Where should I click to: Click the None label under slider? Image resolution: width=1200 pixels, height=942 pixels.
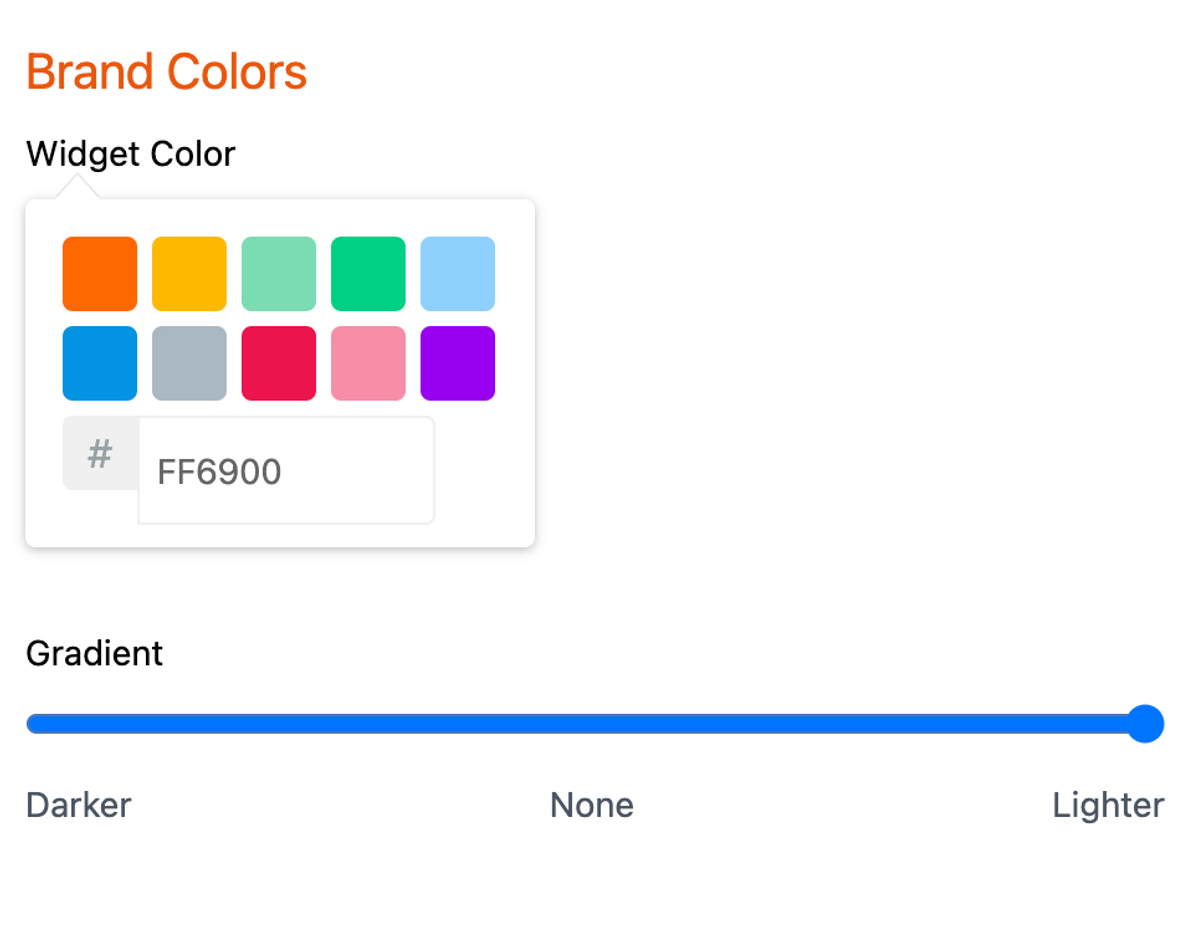592,805
